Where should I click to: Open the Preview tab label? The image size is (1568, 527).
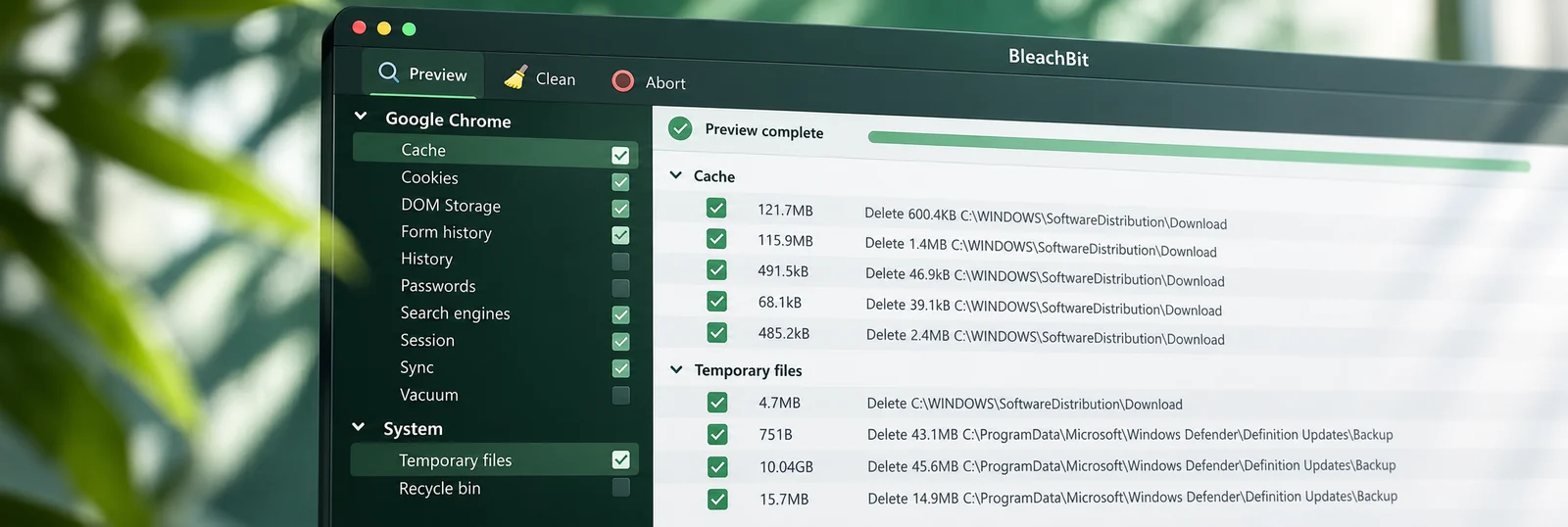coord(438,74)
